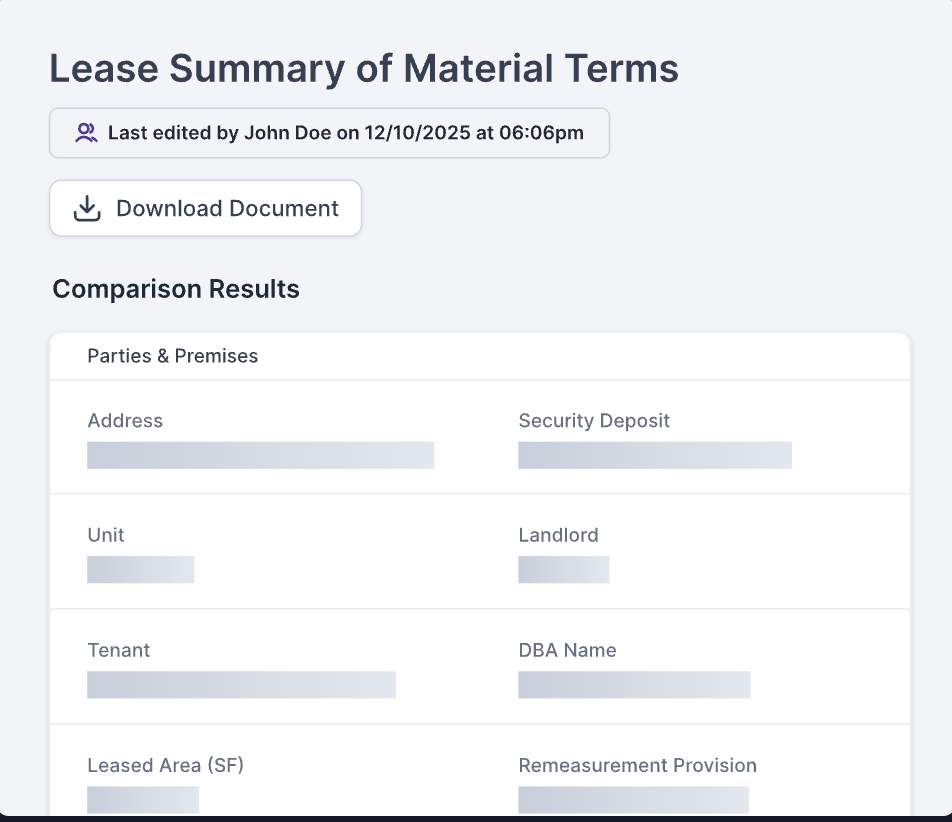
Task: Click the Remeasurement Provision label
Action: click(637, 766)
